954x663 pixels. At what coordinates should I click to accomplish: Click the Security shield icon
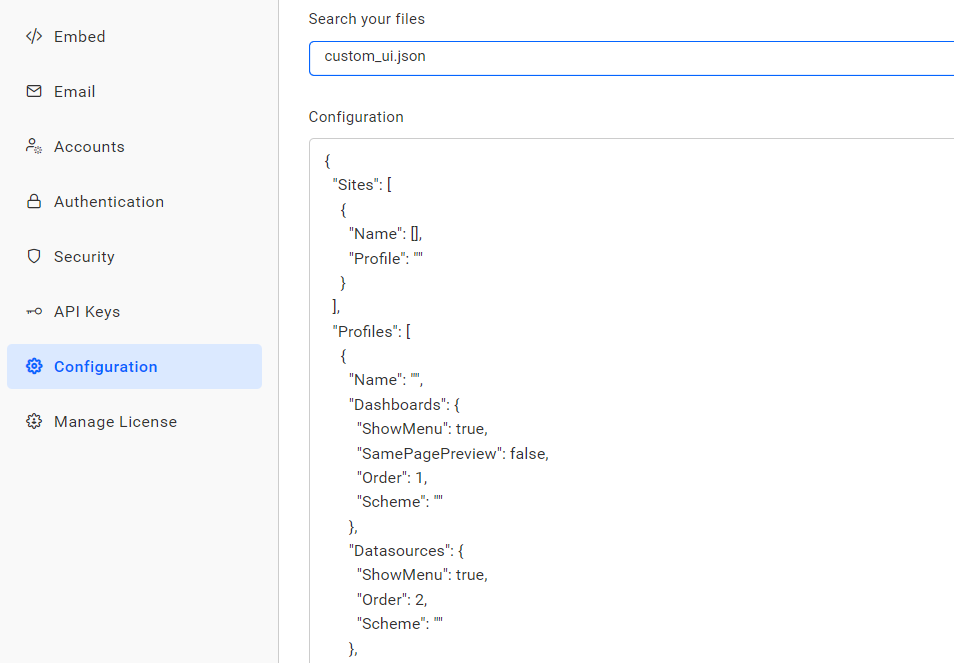click(32, 256)
